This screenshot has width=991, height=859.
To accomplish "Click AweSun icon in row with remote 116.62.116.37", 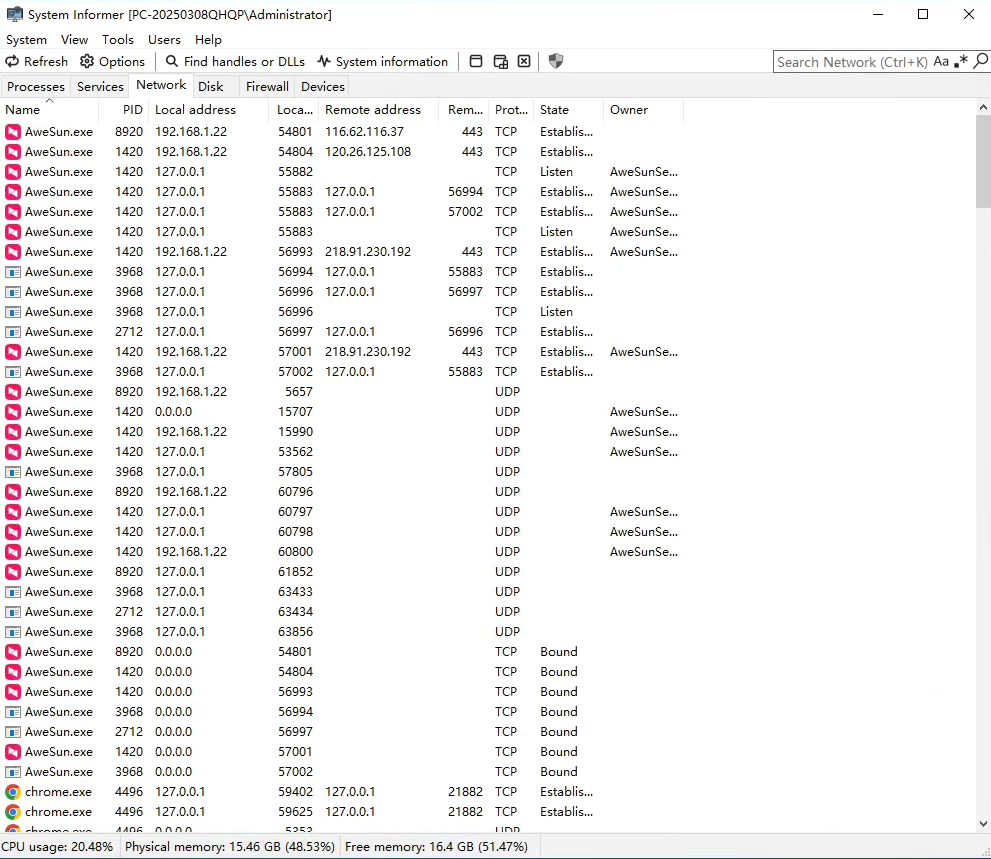I will pos(13,132).
